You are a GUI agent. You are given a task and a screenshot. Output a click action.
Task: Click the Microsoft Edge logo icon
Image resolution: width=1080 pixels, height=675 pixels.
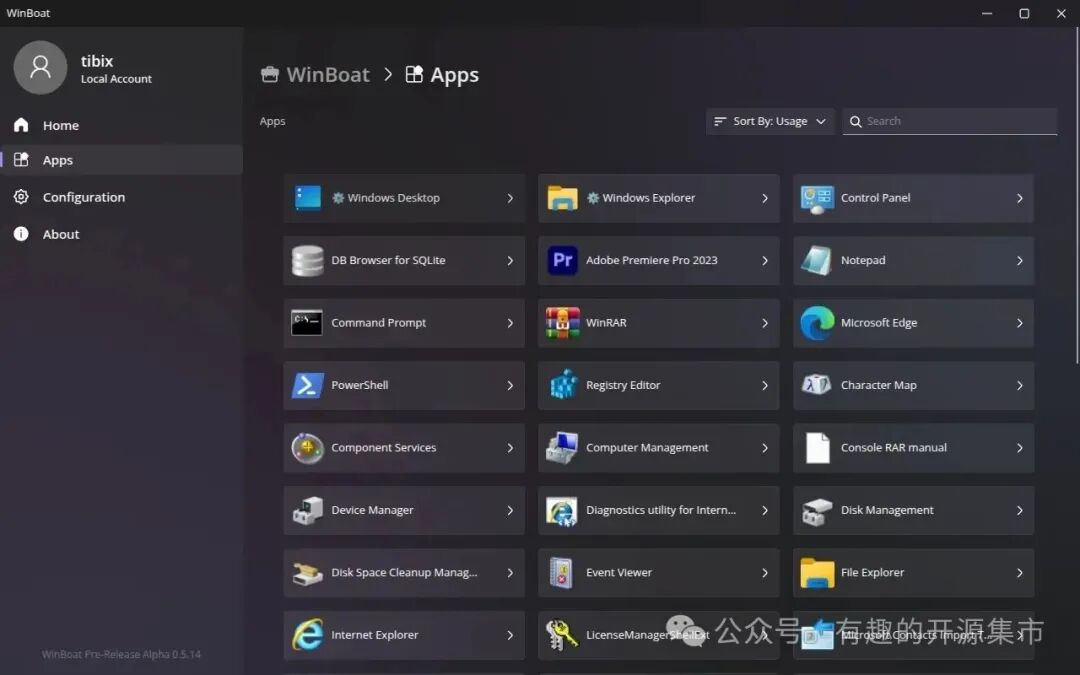817,323
